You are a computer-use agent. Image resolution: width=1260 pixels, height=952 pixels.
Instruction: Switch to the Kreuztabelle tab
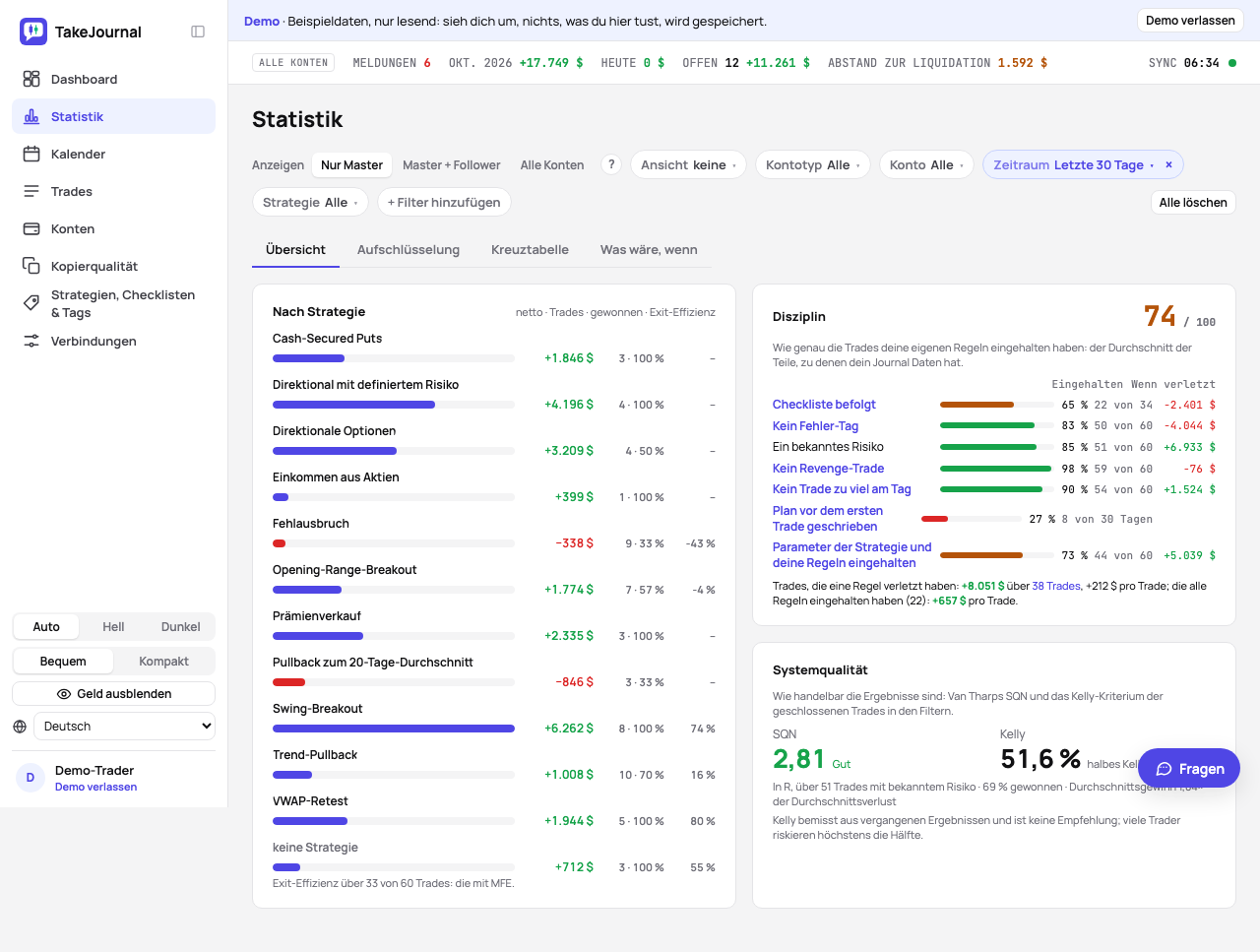click(x=530, y=250)
